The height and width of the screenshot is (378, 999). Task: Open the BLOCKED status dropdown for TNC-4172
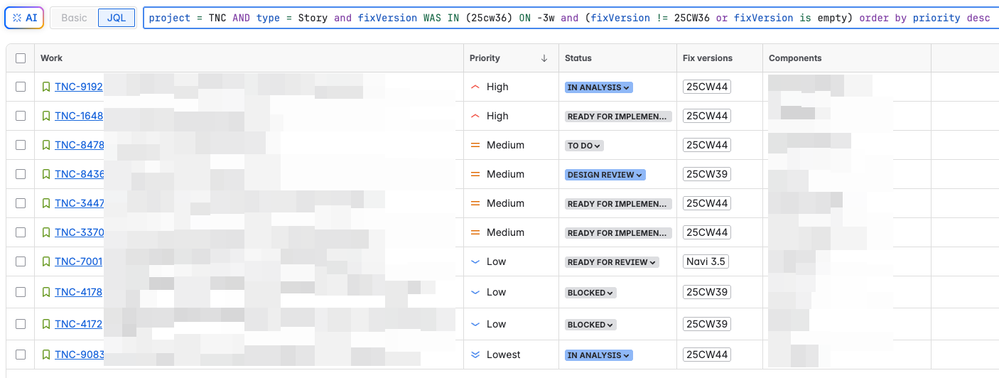point(590,324)
